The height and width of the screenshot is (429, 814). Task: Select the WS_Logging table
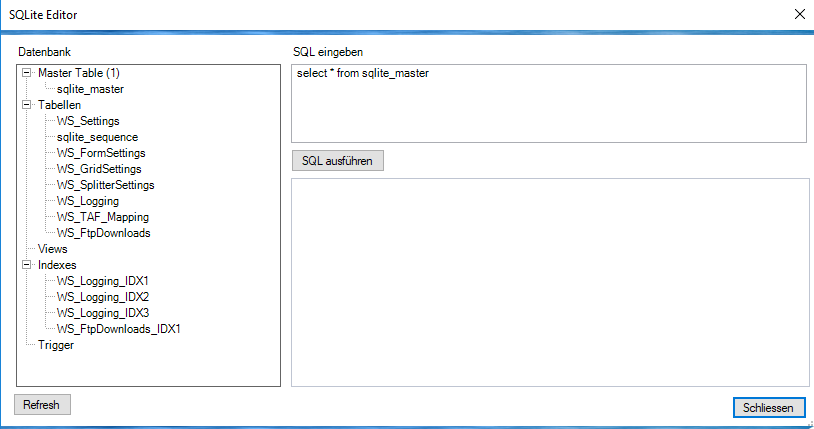pyautogui.click(x=88, y=201)
